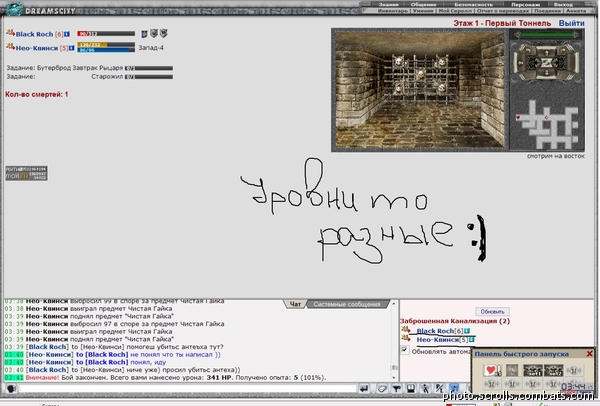Open Мой Скролл submenu link

(455, 11)
